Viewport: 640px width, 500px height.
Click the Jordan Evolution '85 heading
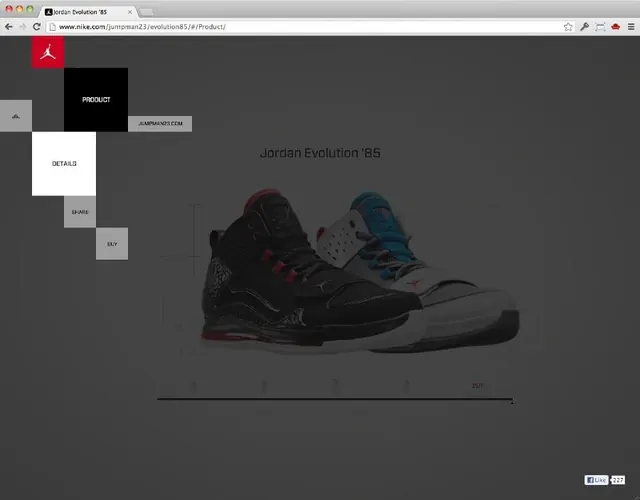point(320,153)
